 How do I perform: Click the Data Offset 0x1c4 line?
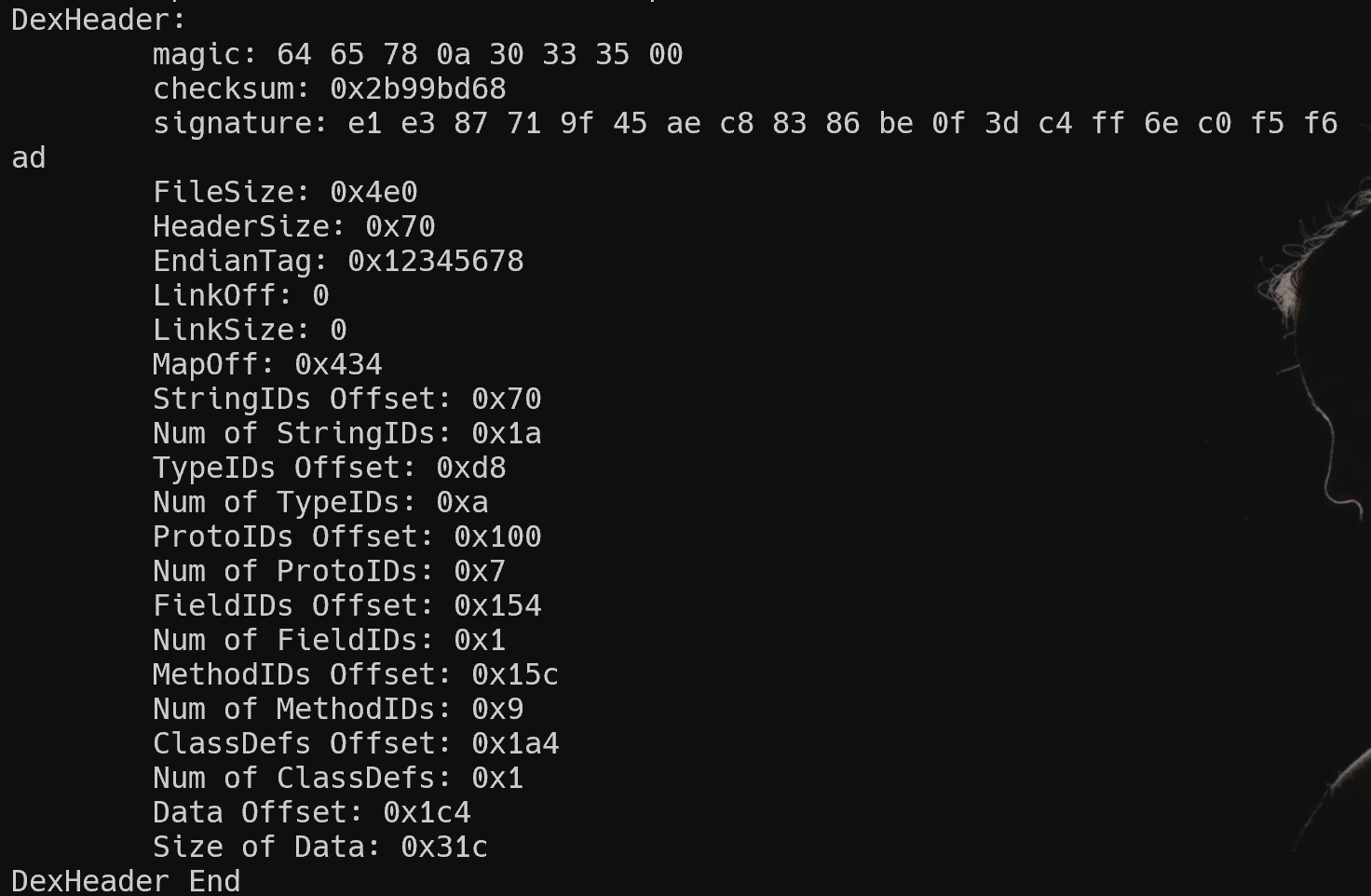311,813
